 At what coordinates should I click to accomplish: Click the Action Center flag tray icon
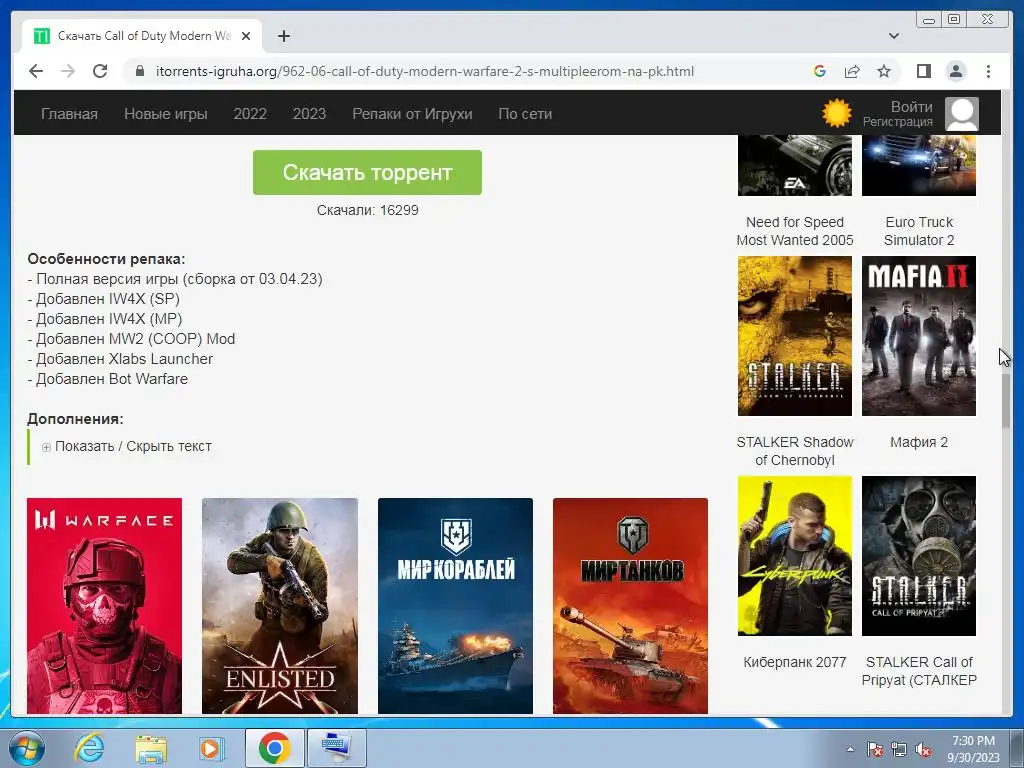tap(874, 749)
